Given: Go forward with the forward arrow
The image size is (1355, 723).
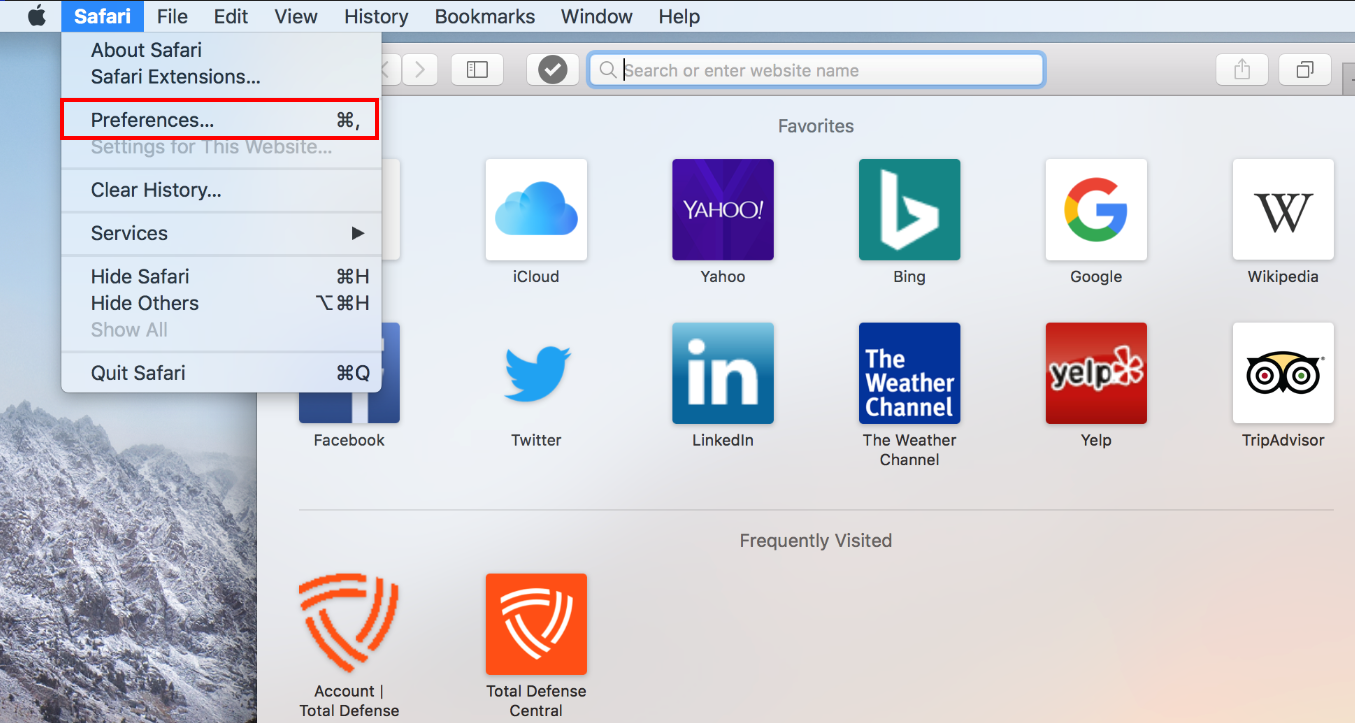Looking at the screenshot, I should coord(420,70).
